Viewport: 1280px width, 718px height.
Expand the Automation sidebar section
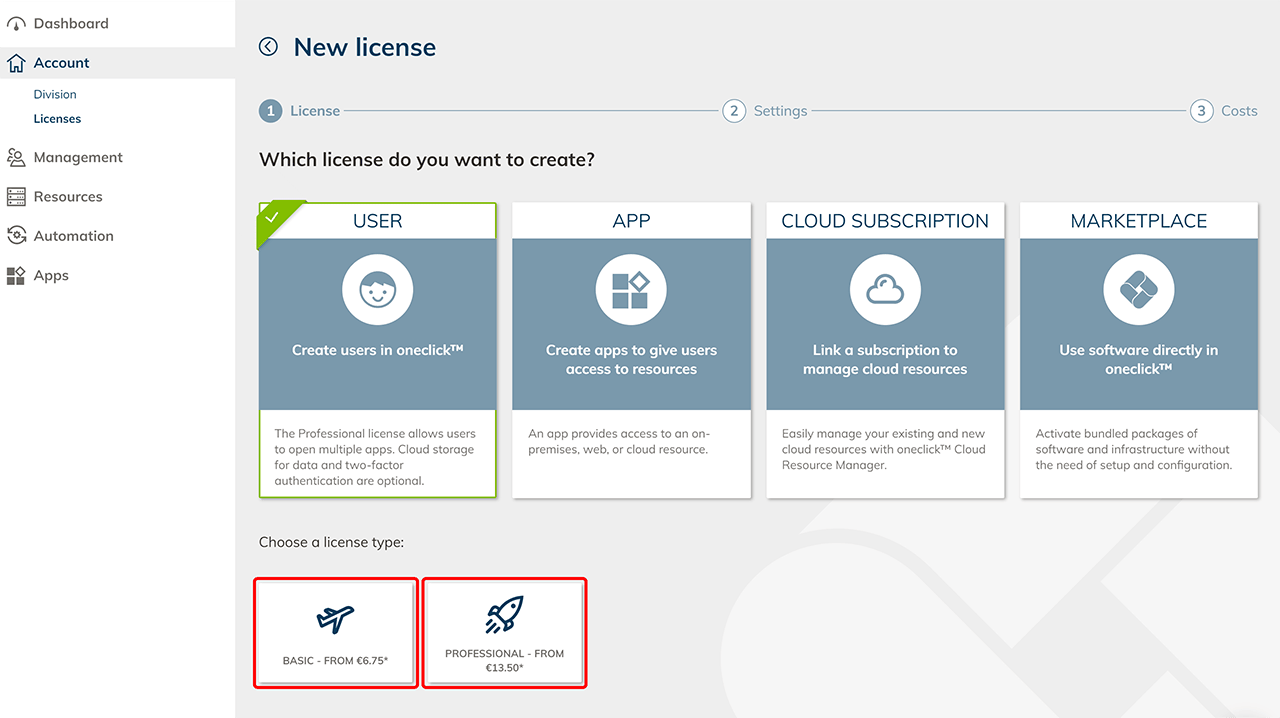[73, 236]
